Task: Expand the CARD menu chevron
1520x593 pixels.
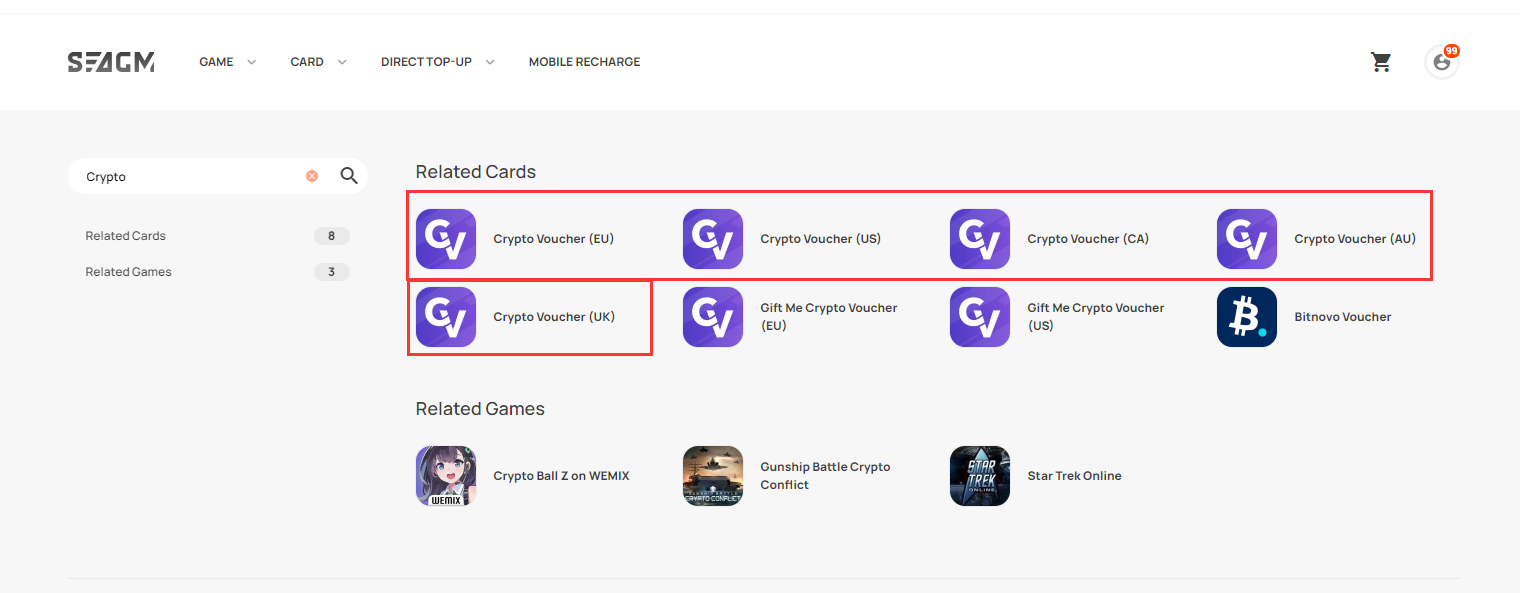Action: [x=342, y=62]
